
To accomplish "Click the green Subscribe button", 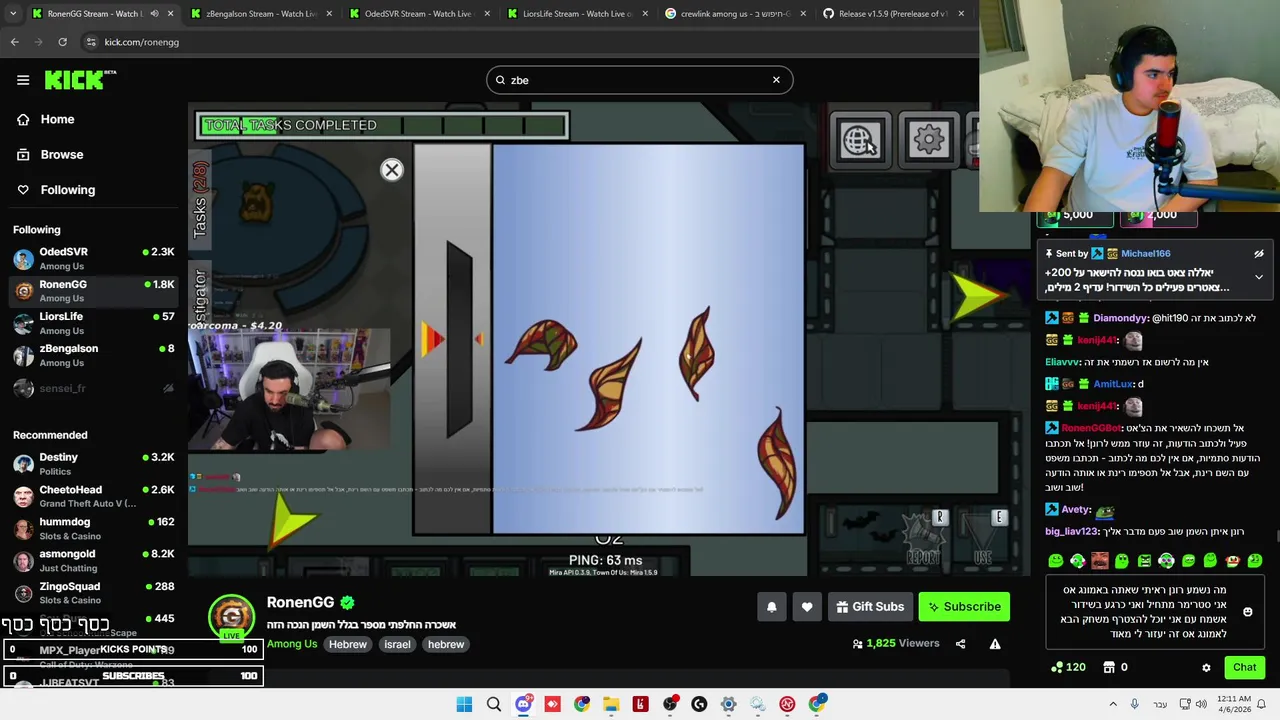I will tap(964, 607).
